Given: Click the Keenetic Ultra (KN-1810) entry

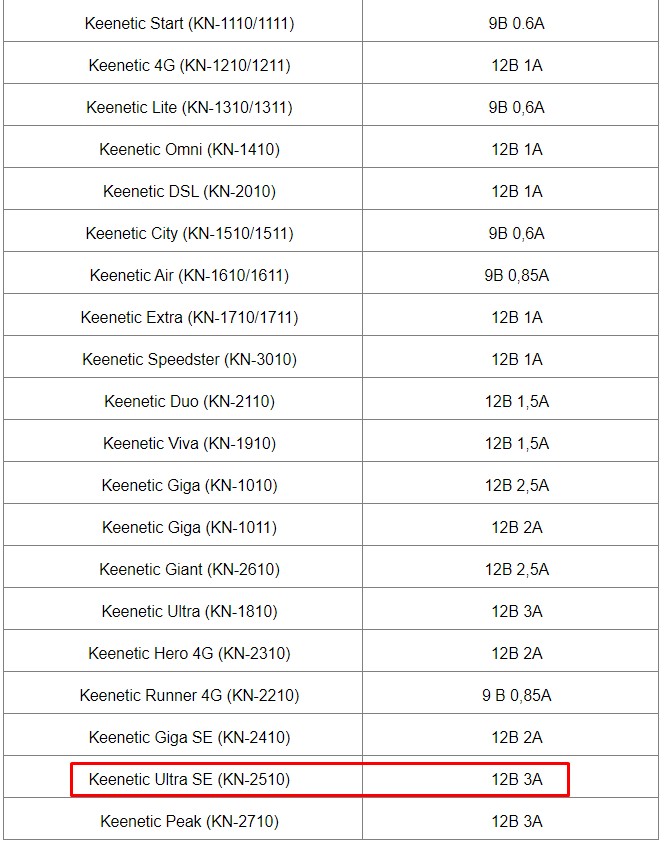Looking at the screenshot, I should click(189, 611).
